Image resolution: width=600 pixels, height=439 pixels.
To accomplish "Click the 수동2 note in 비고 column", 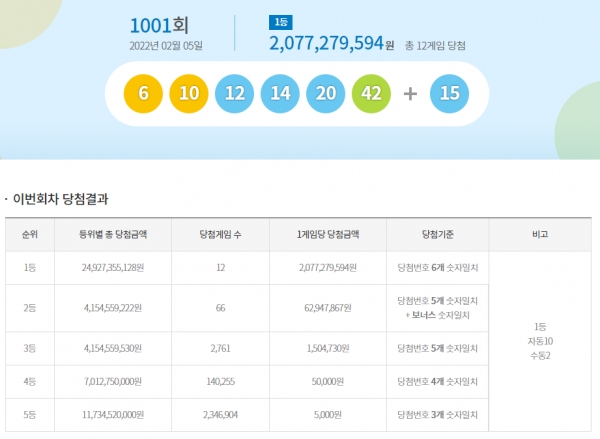I will pos(540,356).
